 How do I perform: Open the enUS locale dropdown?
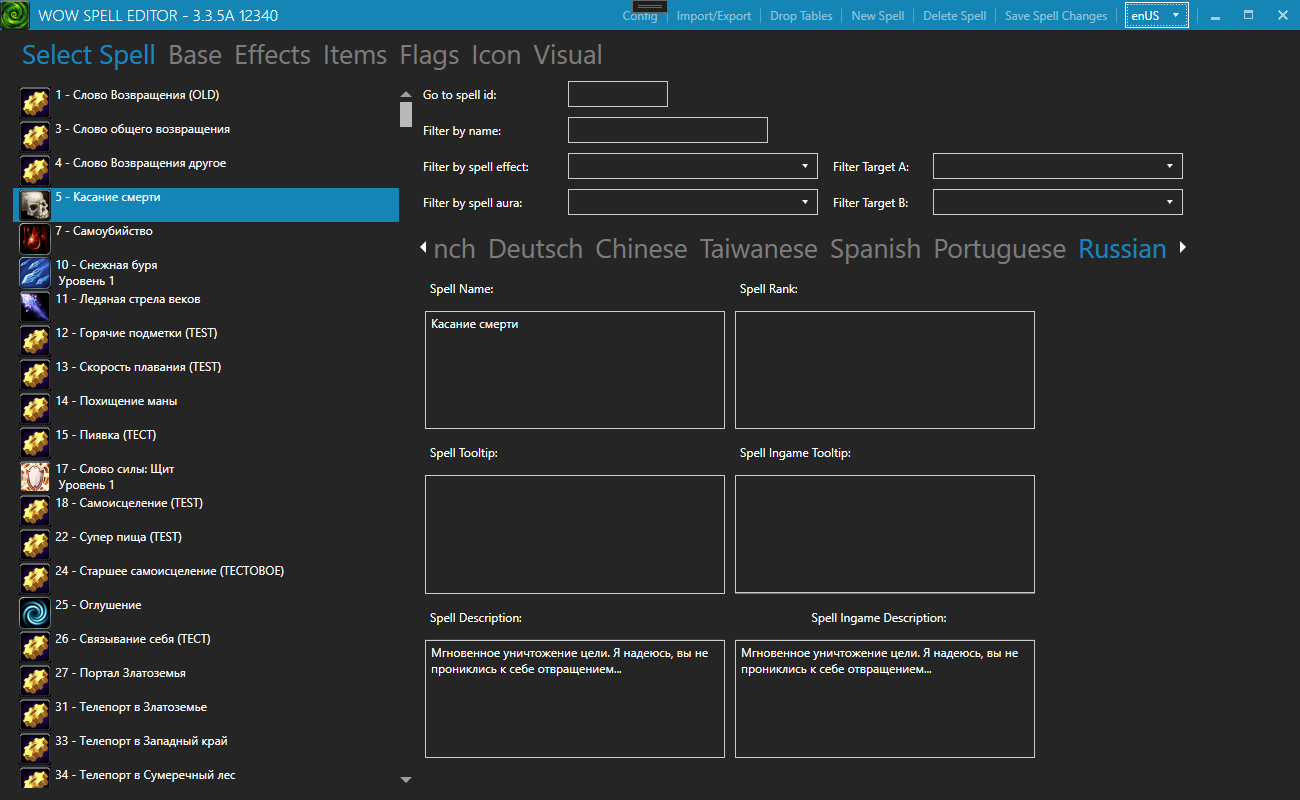tap(1156, 15)
